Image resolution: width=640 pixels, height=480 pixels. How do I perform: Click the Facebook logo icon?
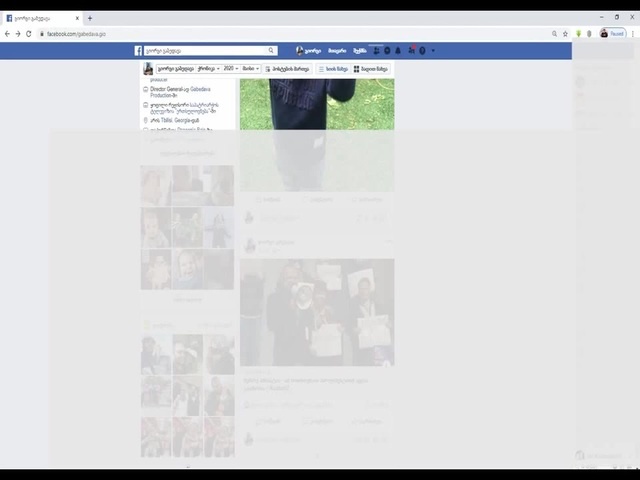coord(139,50)
